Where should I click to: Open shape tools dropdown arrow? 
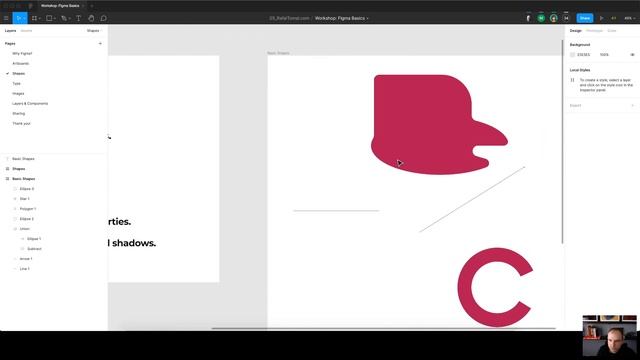pos(55,19)
